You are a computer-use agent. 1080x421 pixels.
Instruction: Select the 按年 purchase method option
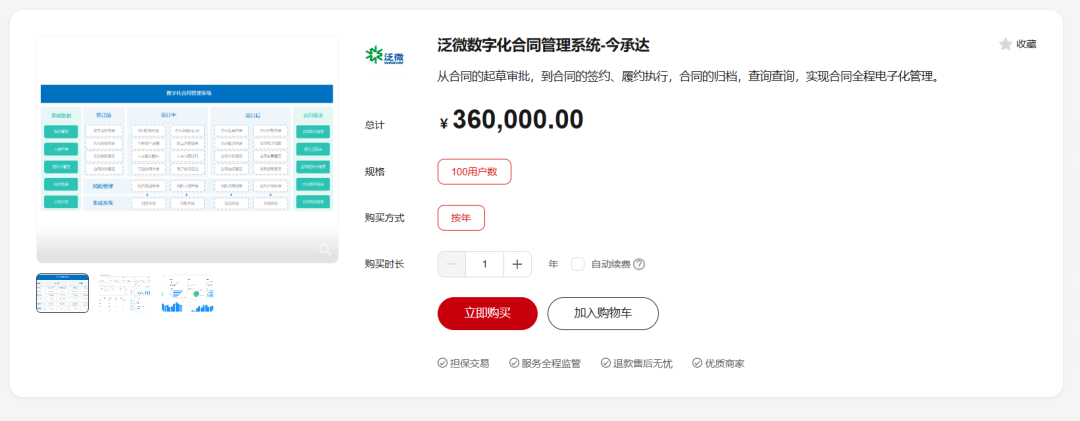point(461,218)
